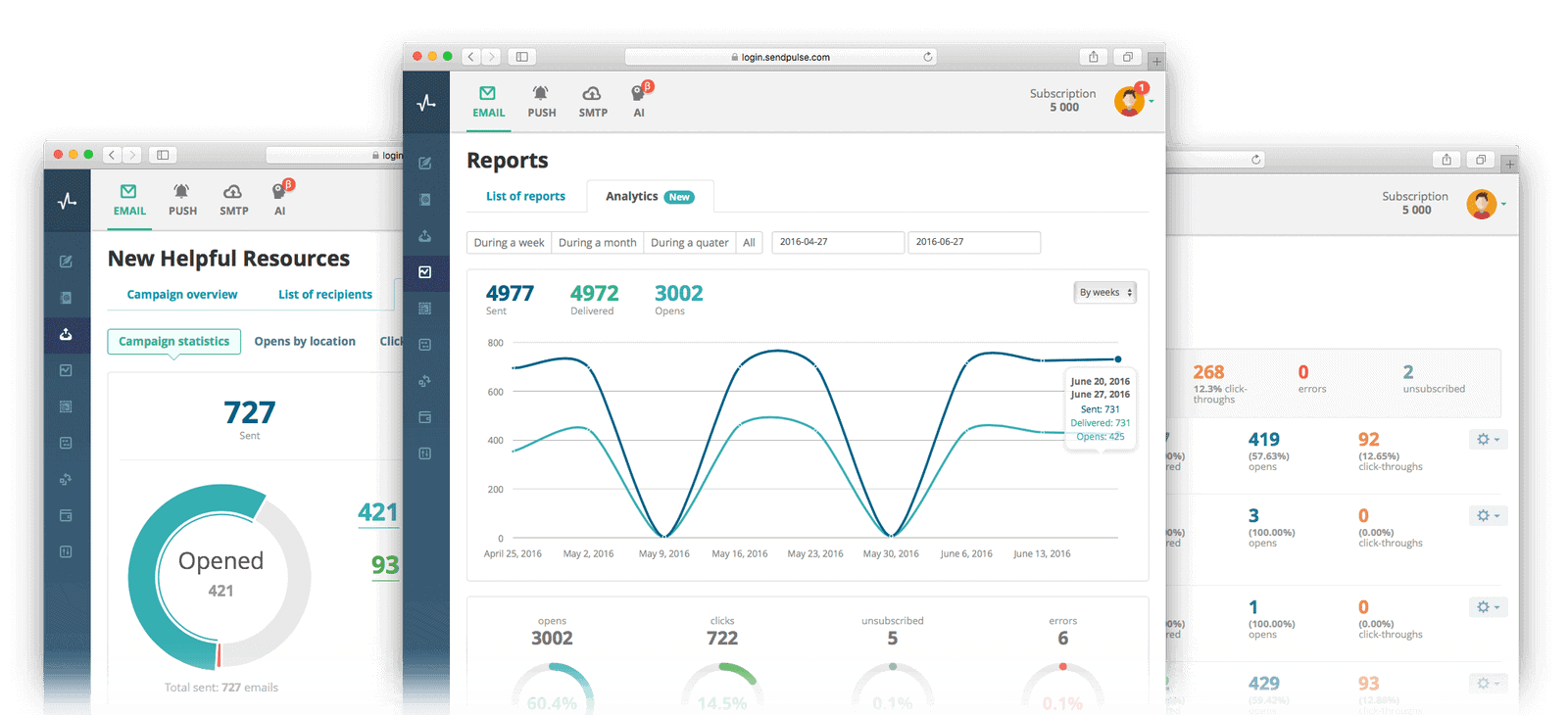1568x715 pixels.
Task: Filter During a month
Action: (x=597, y=243)
